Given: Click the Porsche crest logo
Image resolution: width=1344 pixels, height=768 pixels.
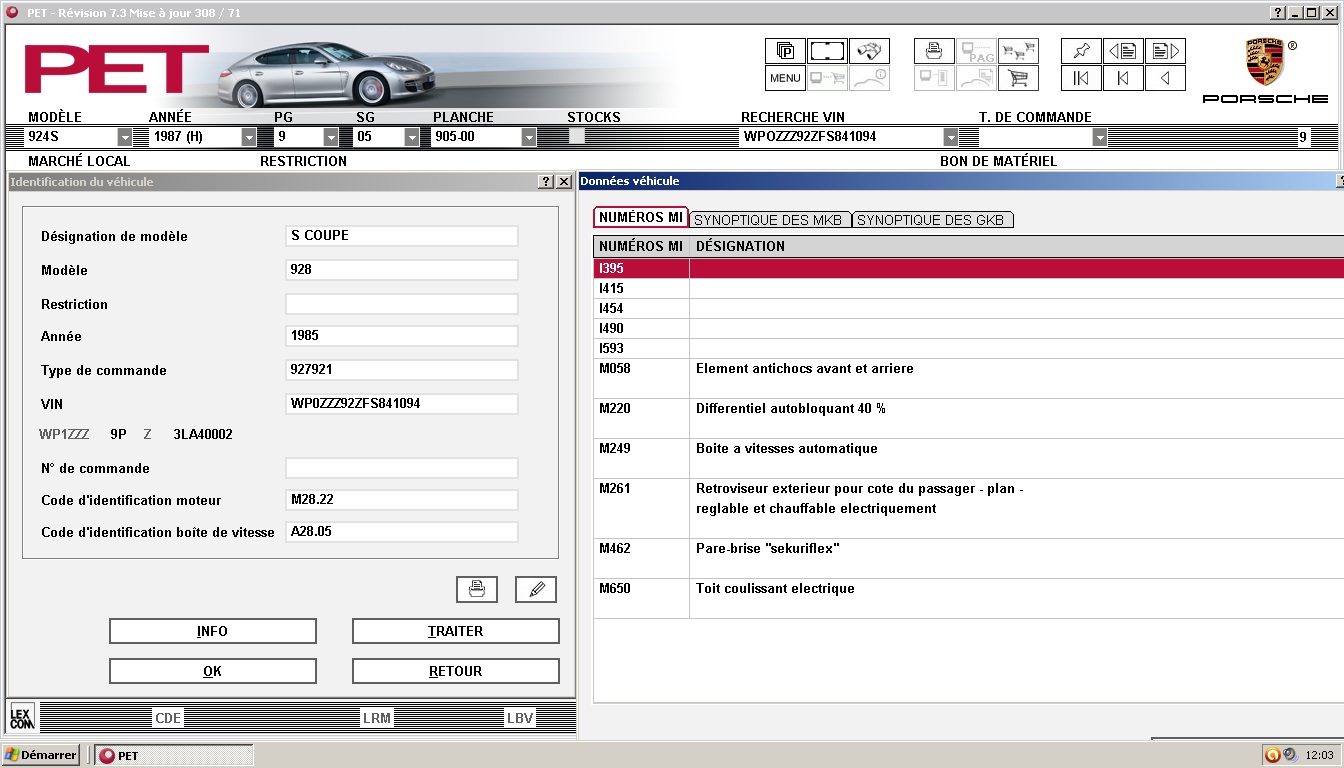Looking at the screenshot, I should coord(1264,63).
